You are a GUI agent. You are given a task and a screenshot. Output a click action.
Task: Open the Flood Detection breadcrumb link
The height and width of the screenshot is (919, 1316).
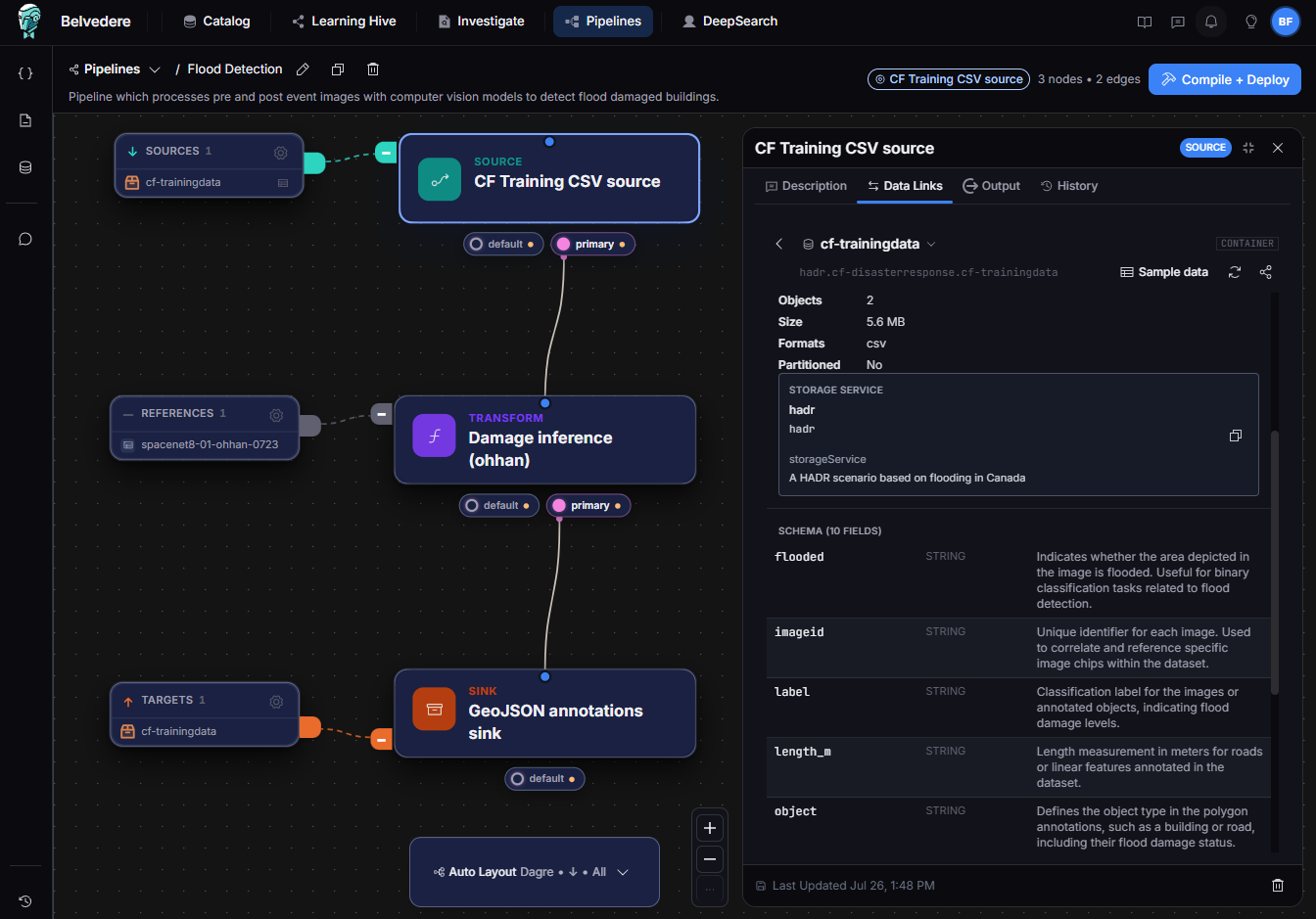235,69
